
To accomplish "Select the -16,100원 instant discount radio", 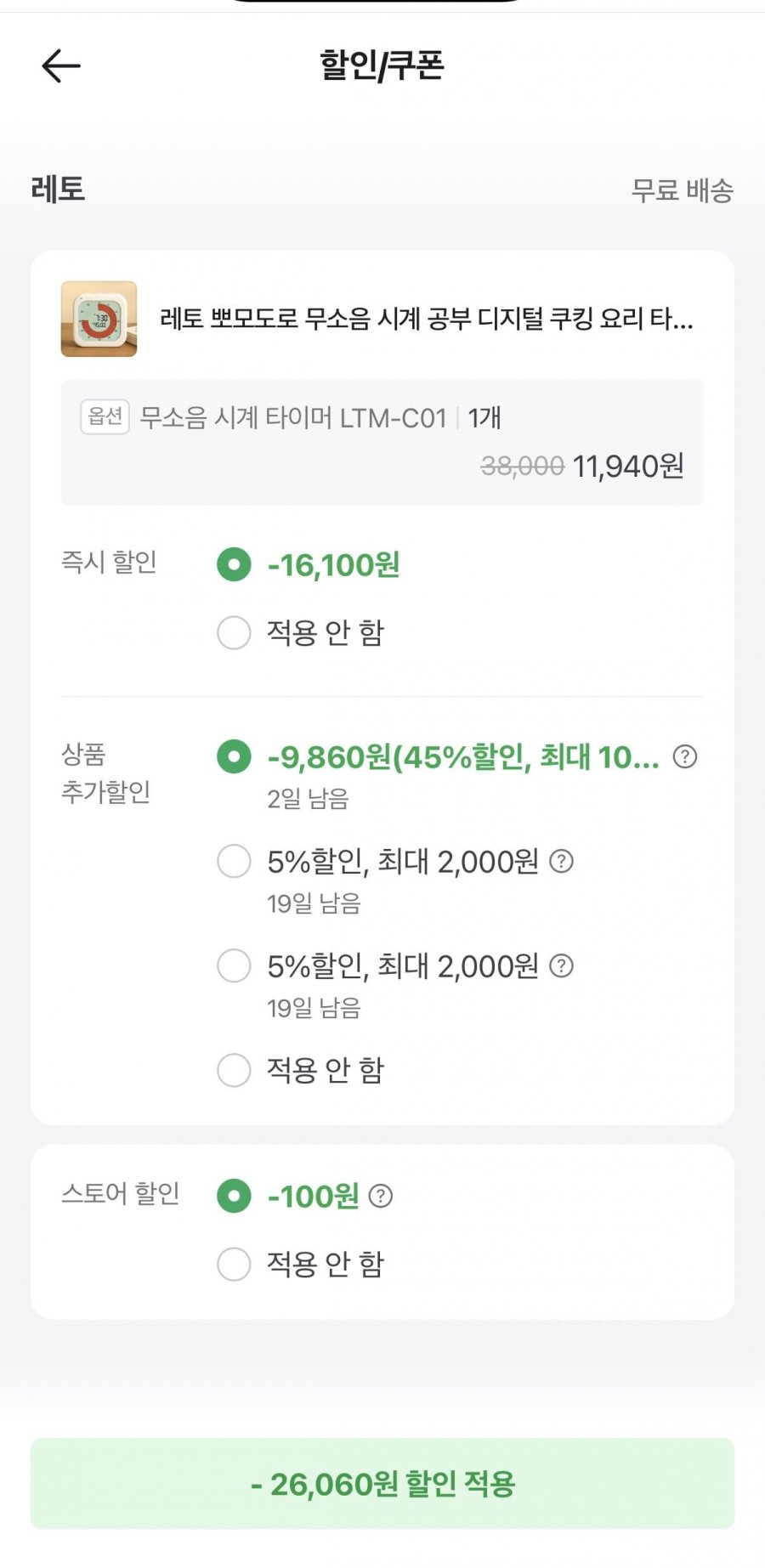I will click(x=234, y=564).
